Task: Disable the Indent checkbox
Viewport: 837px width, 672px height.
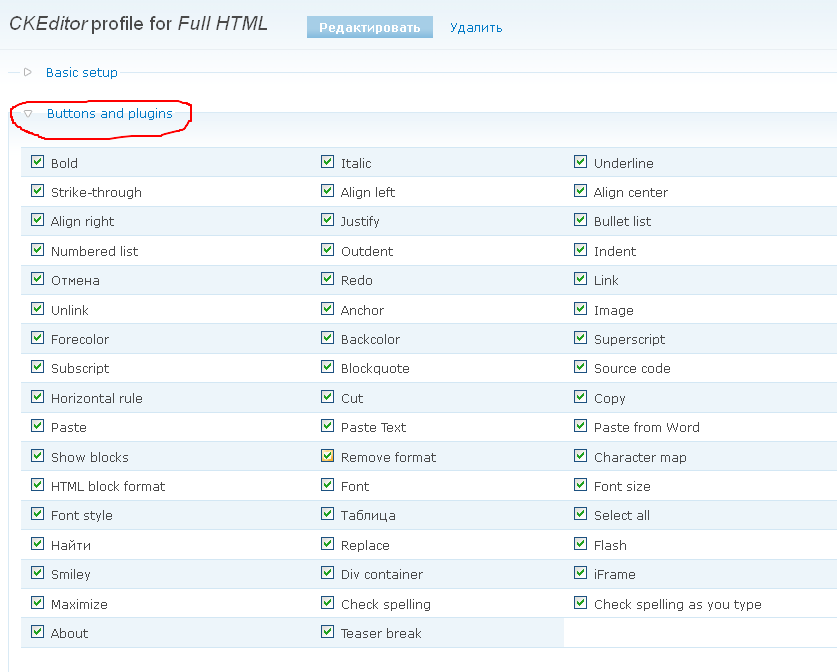Action: click(x=580, y=249)
